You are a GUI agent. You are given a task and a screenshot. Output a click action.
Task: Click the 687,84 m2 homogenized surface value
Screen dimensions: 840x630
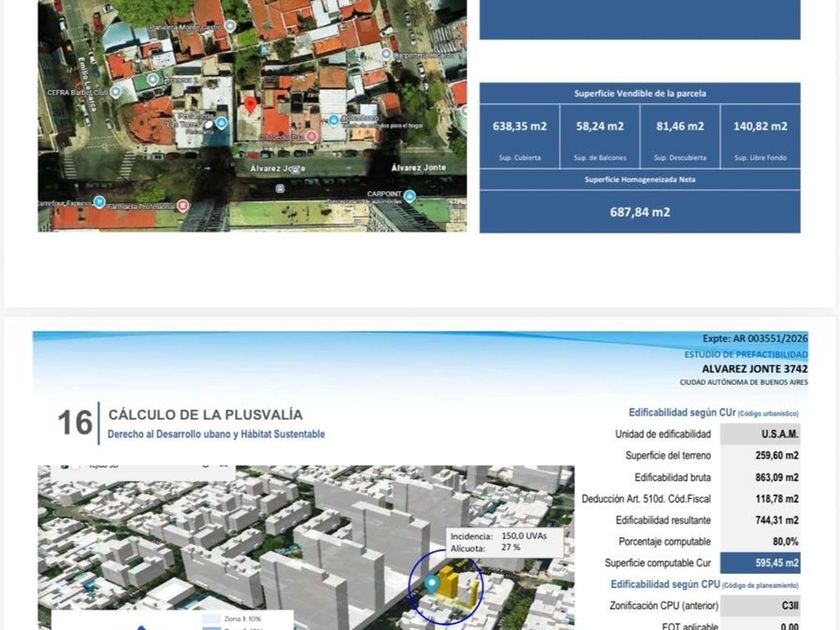640,212
